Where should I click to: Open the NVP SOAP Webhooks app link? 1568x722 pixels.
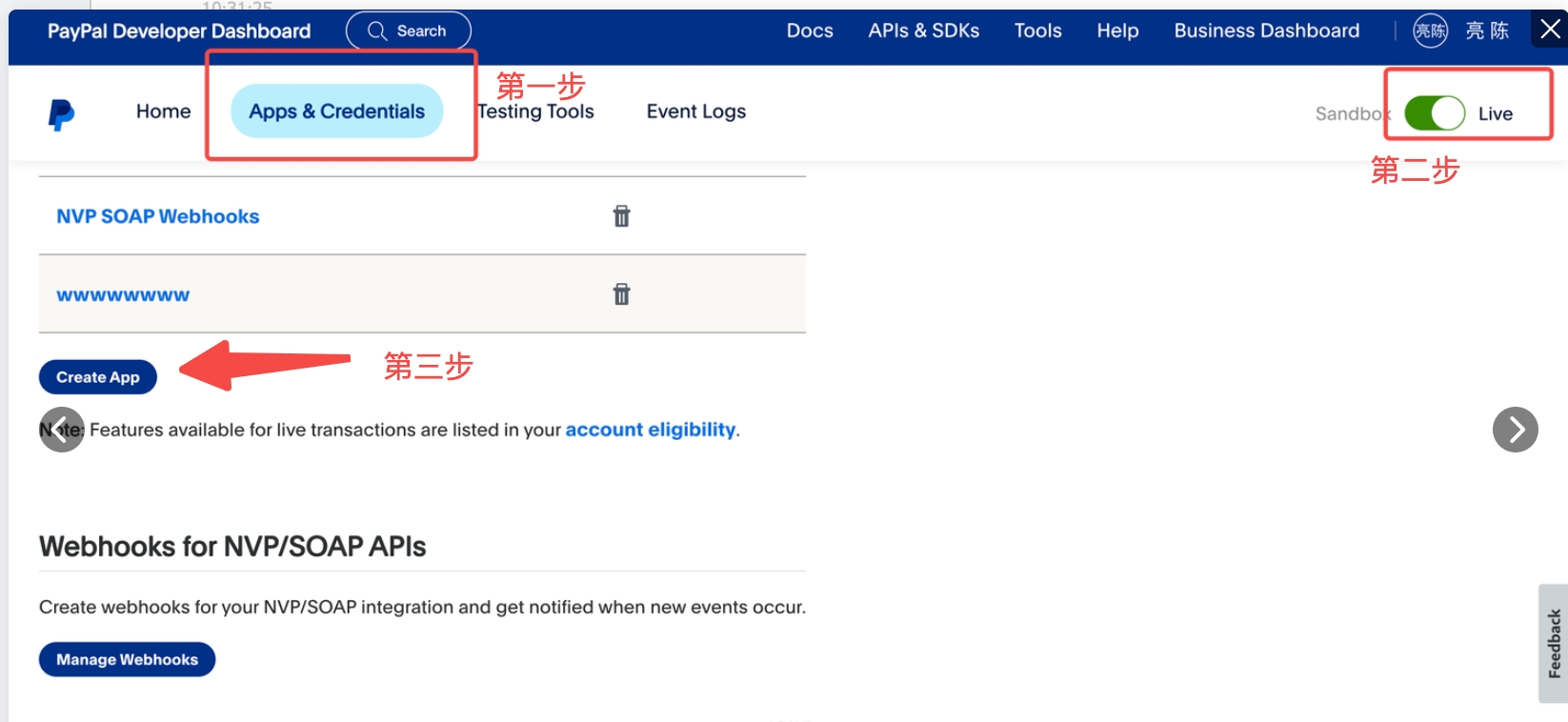(158, 216)
